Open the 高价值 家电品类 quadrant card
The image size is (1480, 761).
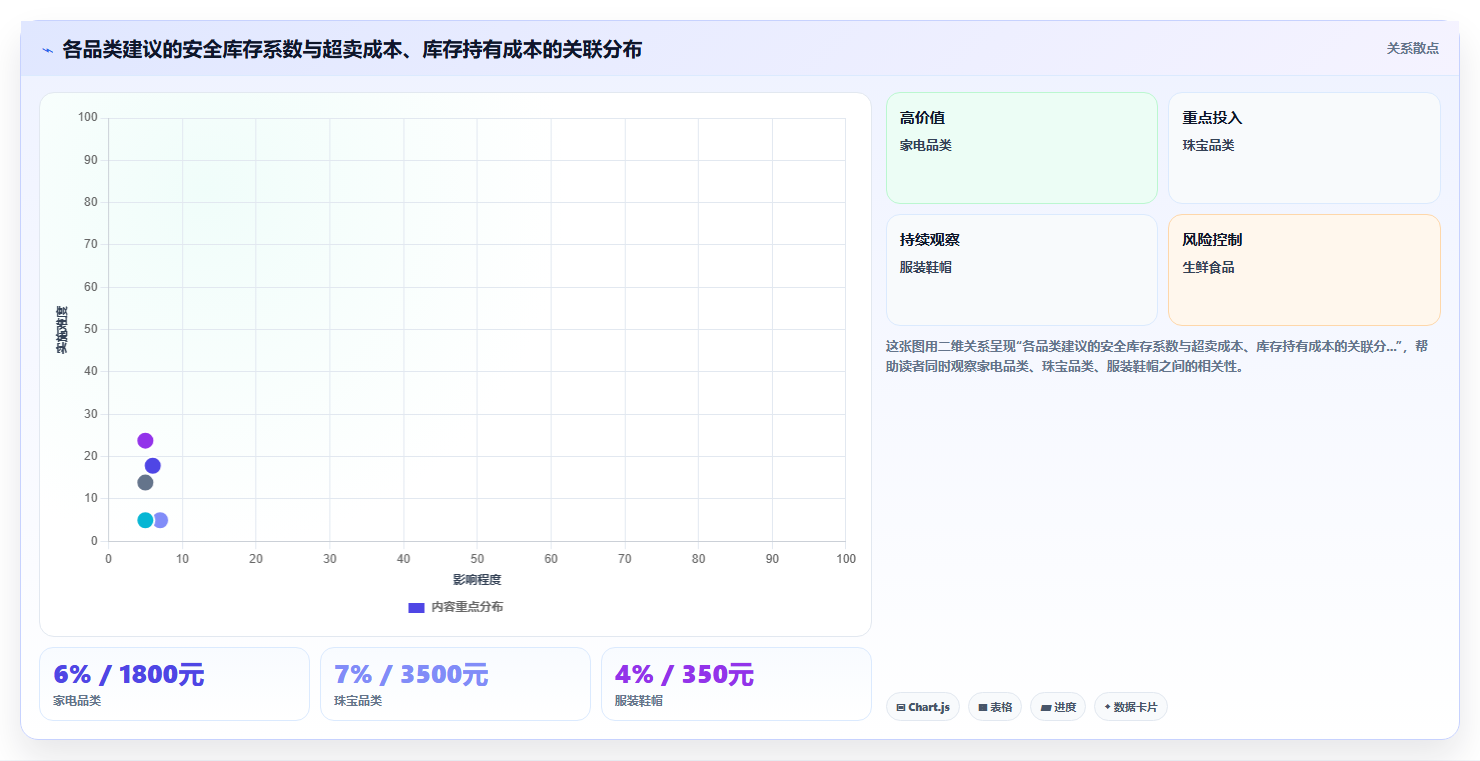[x=1021, y=148]
